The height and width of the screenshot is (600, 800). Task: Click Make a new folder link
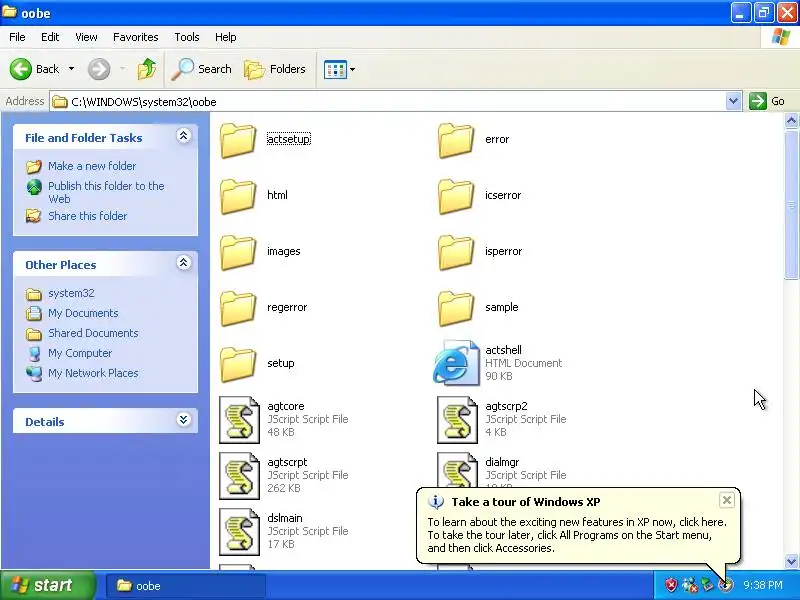point(92,166)
